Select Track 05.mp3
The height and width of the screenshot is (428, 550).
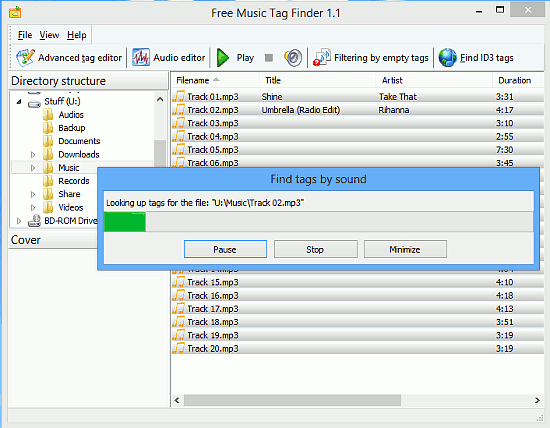pos(358,149)
